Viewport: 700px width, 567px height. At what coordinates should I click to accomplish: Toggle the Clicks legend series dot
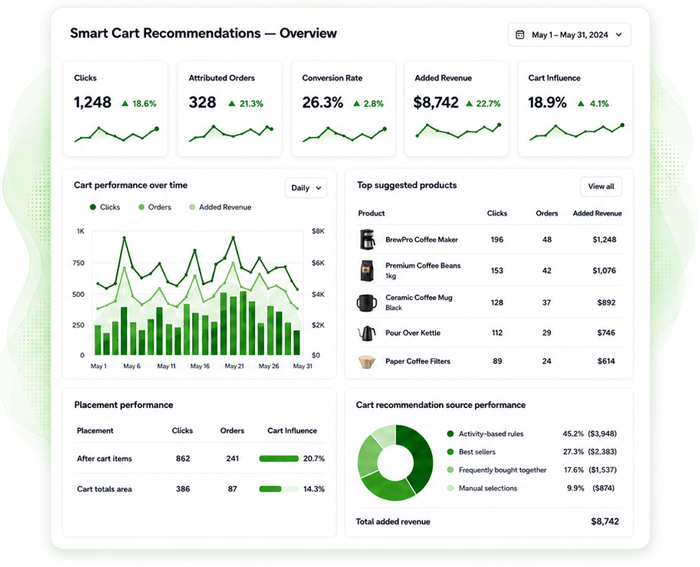[x=93, y=207]
